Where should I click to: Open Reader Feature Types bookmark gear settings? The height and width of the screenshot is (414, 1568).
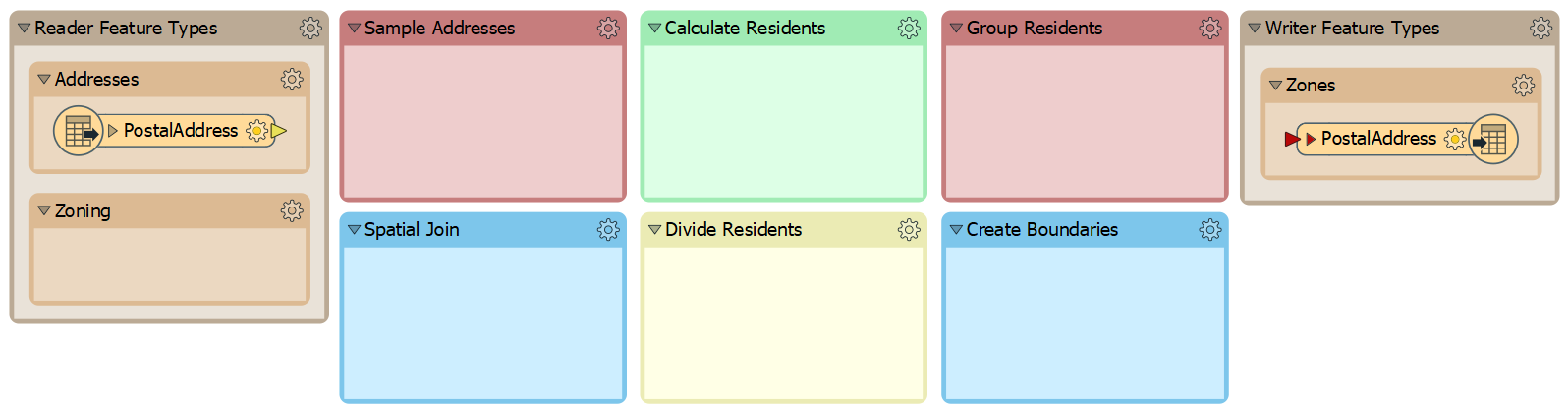click(x=310, y=29)
